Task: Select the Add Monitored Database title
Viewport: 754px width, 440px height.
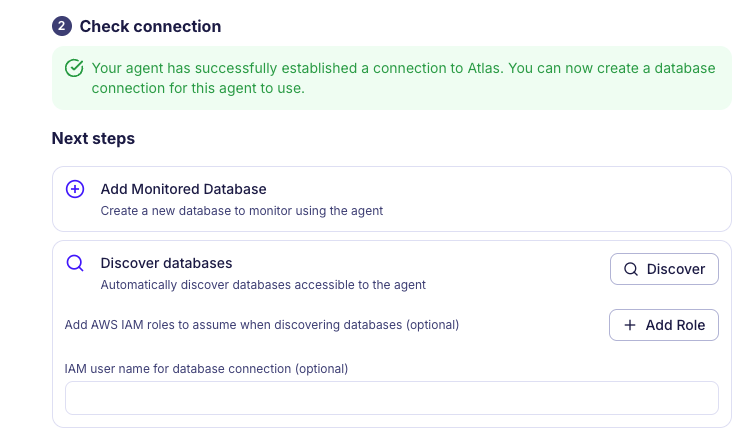Action: 183,188
